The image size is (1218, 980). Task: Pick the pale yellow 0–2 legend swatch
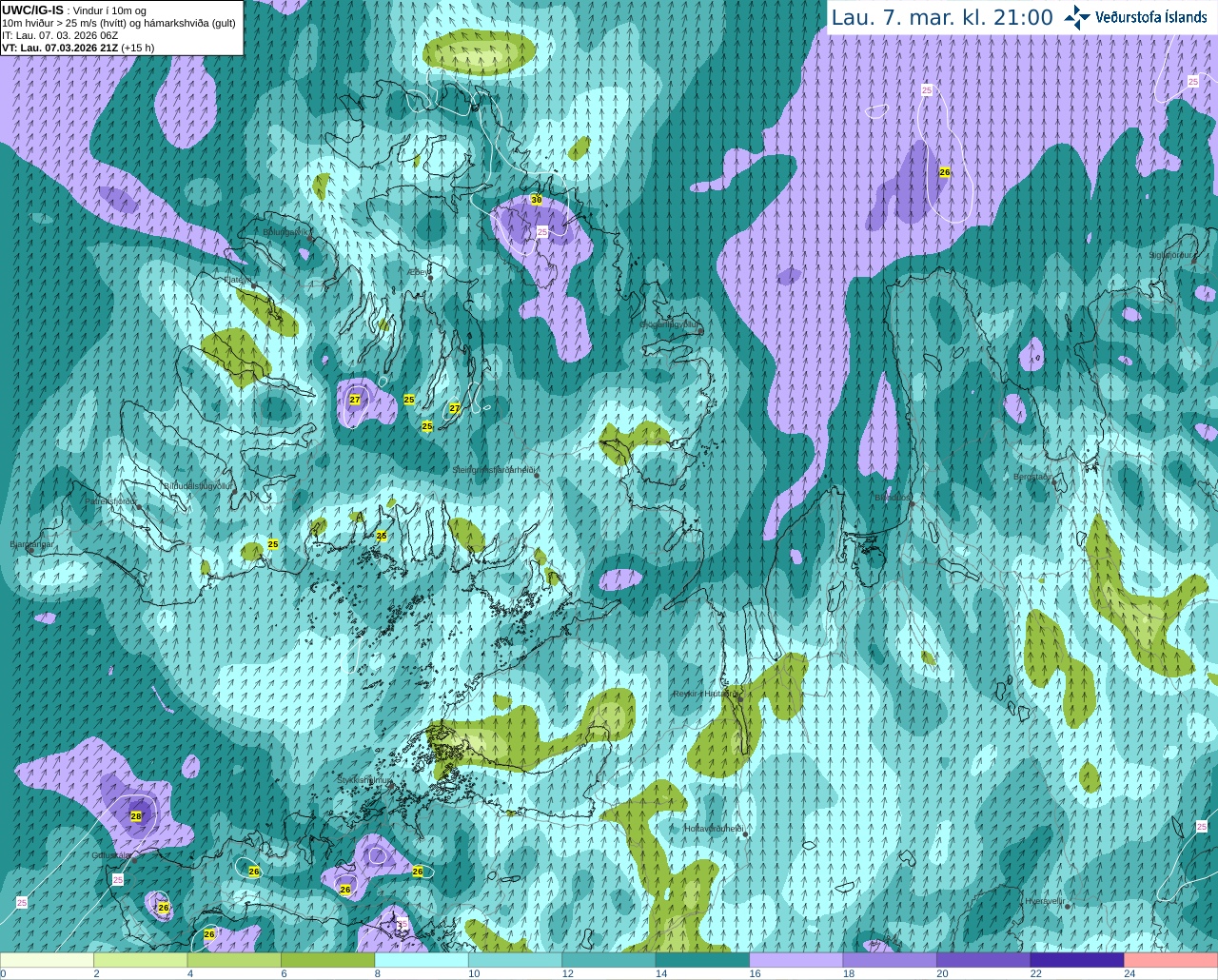pos(47,960)
